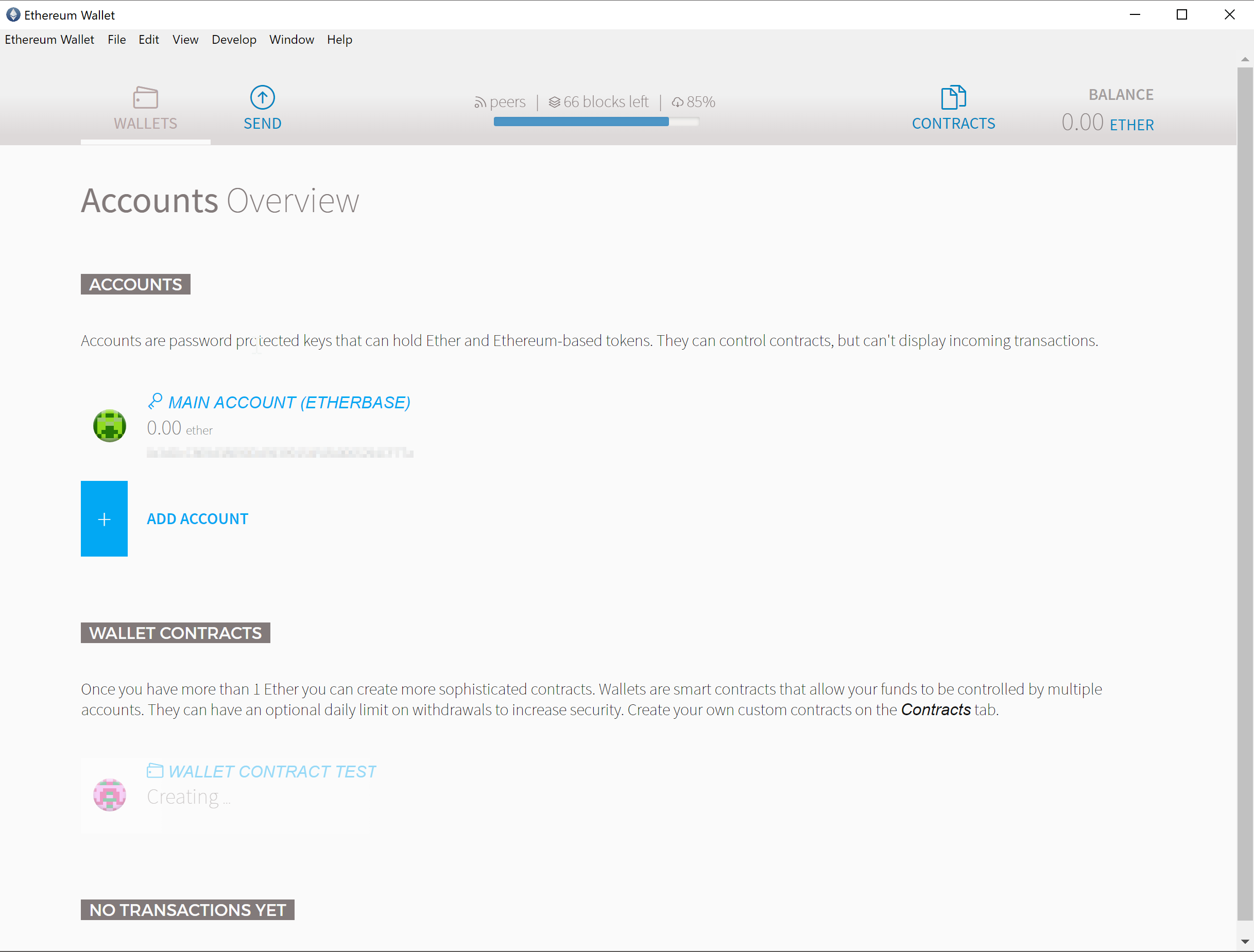Viewport: 1254px width, 952px height.
Task: Click the blocks left layers icon
Action: coord(554,102)
